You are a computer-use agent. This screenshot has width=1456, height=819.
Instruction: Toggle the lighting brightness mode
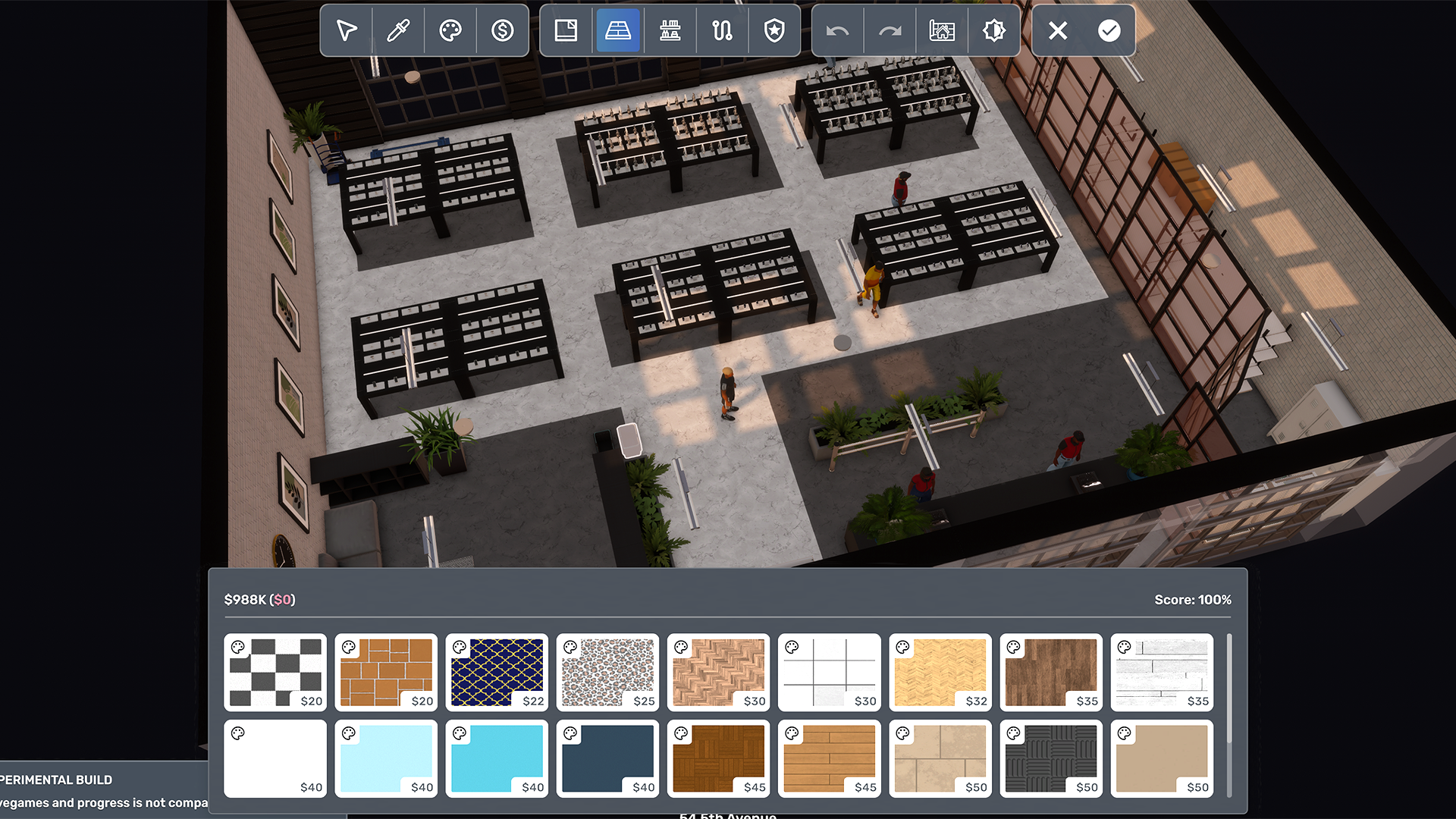[993, 30]
